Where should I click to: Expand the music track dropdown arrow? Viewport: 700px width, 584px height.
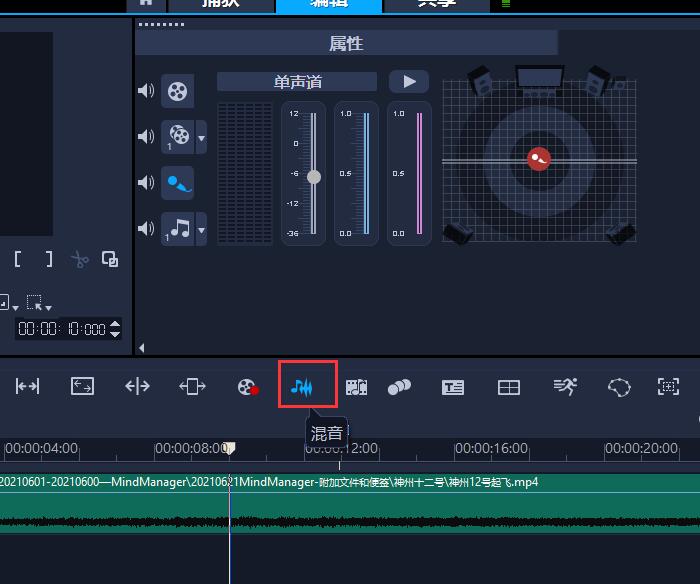pos(201,230)
